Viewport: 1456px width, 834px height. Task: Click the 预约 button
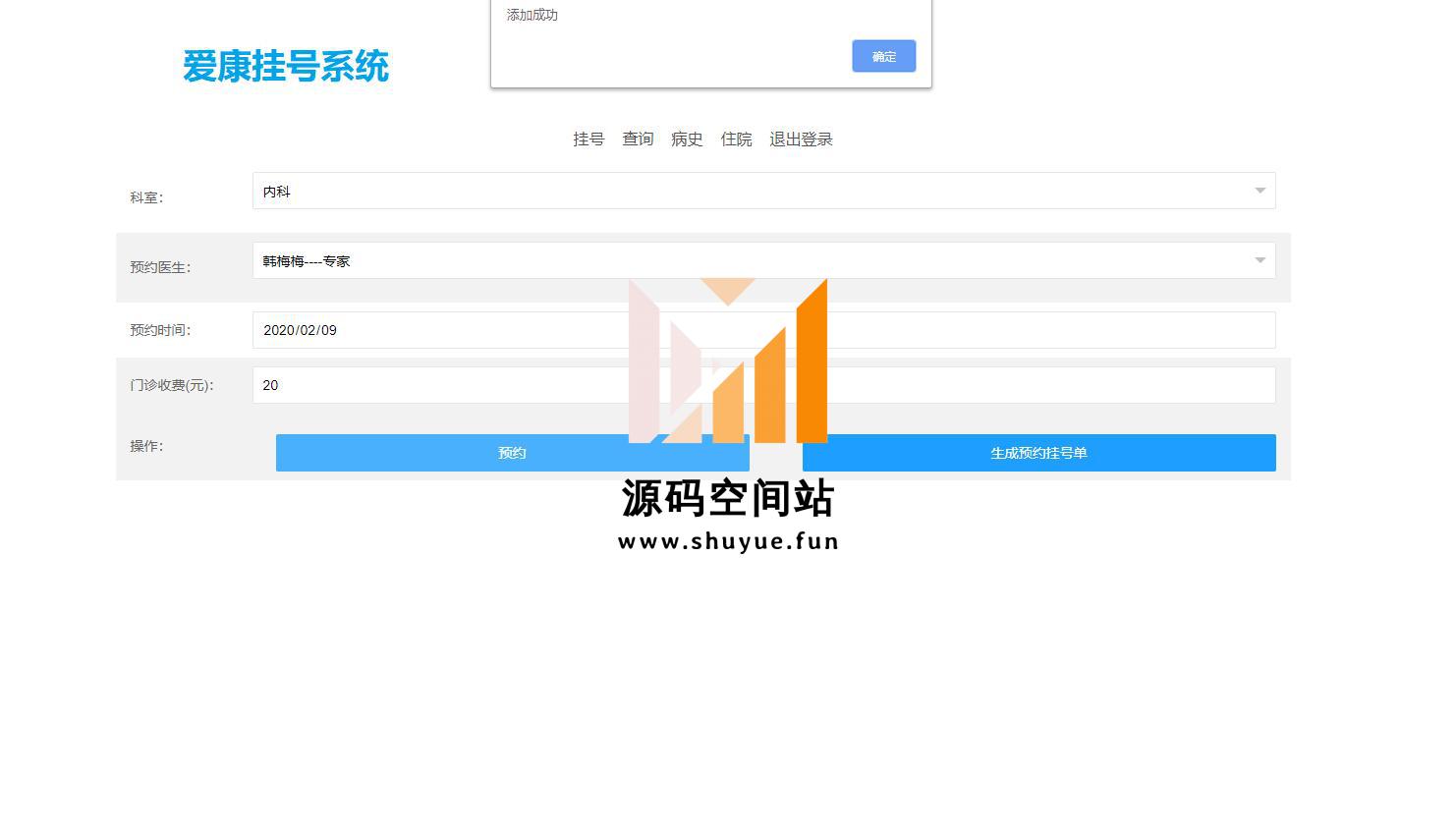512,453
